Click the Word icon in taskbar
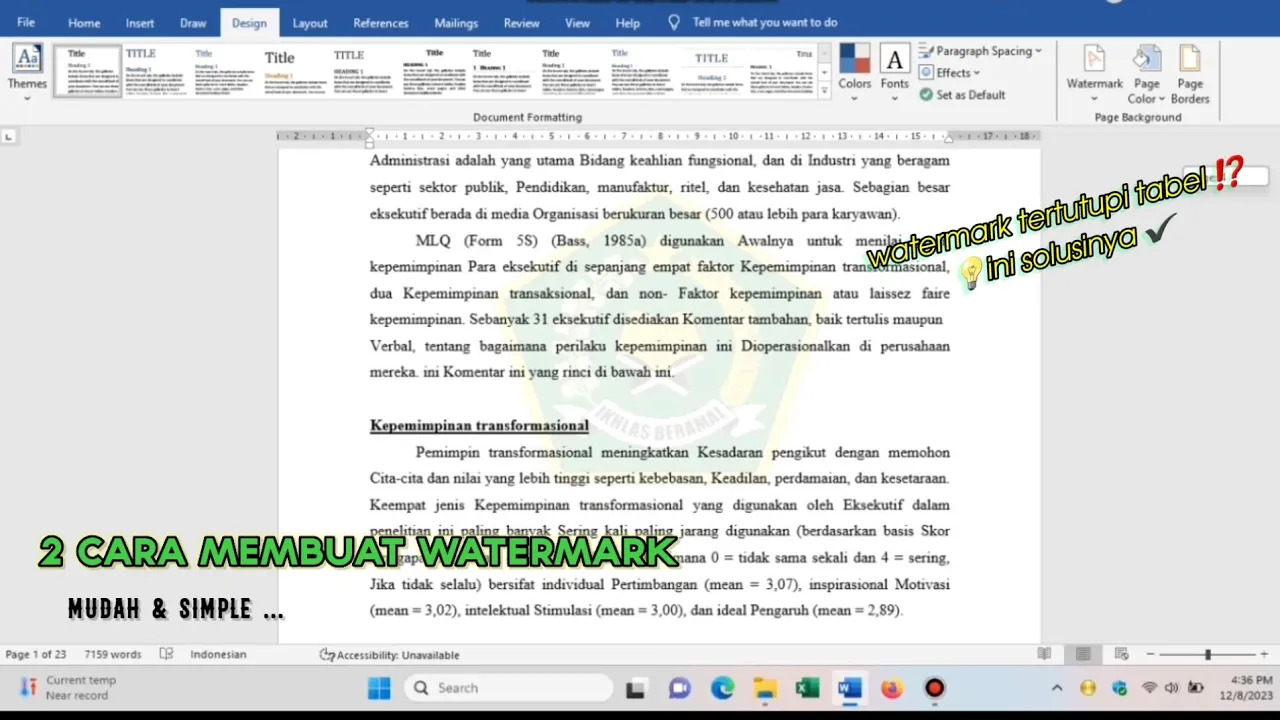The height and width of the screenshot is (720, 1280). (x=850, y=688)
